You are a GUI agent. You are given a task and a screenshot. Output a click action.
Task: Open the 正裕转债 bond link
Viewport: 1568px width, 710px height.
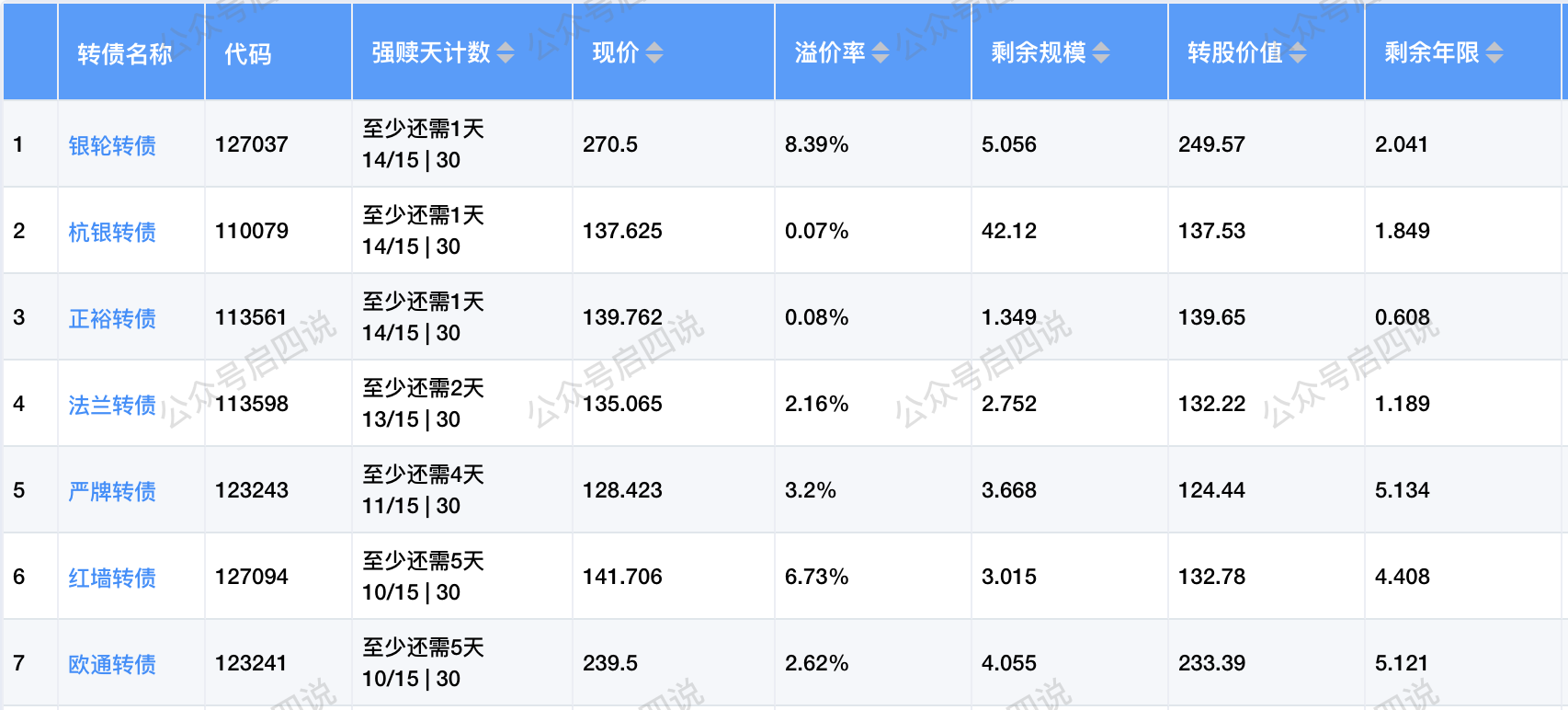112,318
